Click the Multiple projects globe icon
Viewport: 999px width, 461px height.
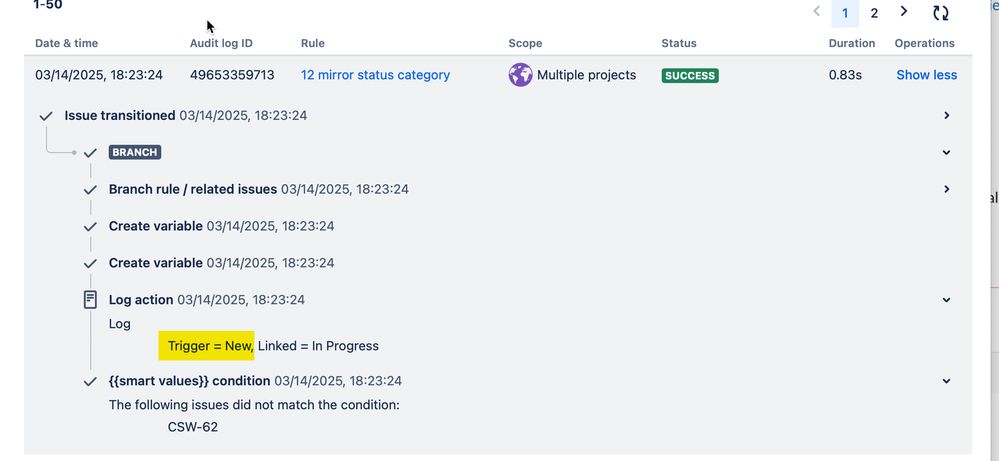(520, 75)
